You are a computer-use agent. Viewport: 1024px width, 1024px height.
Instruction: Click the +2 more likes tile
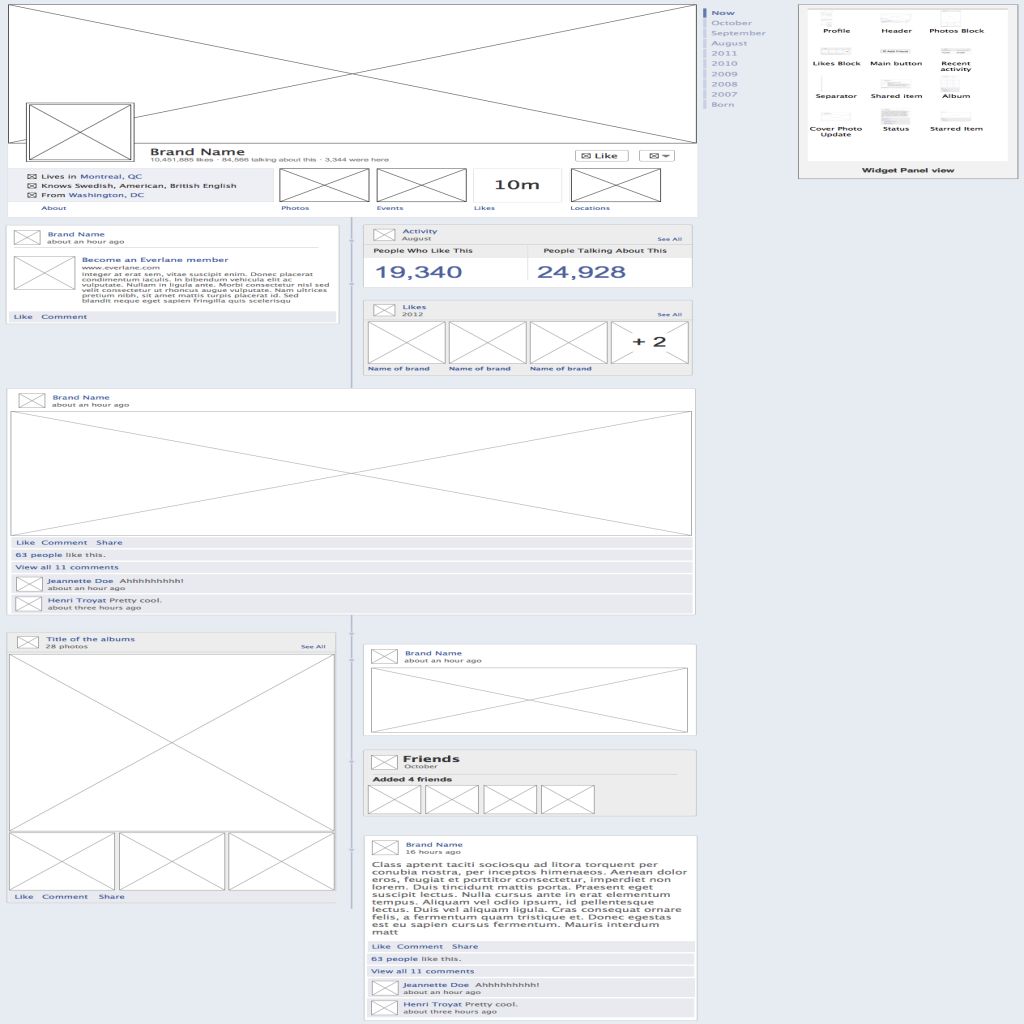pos(649,342)
